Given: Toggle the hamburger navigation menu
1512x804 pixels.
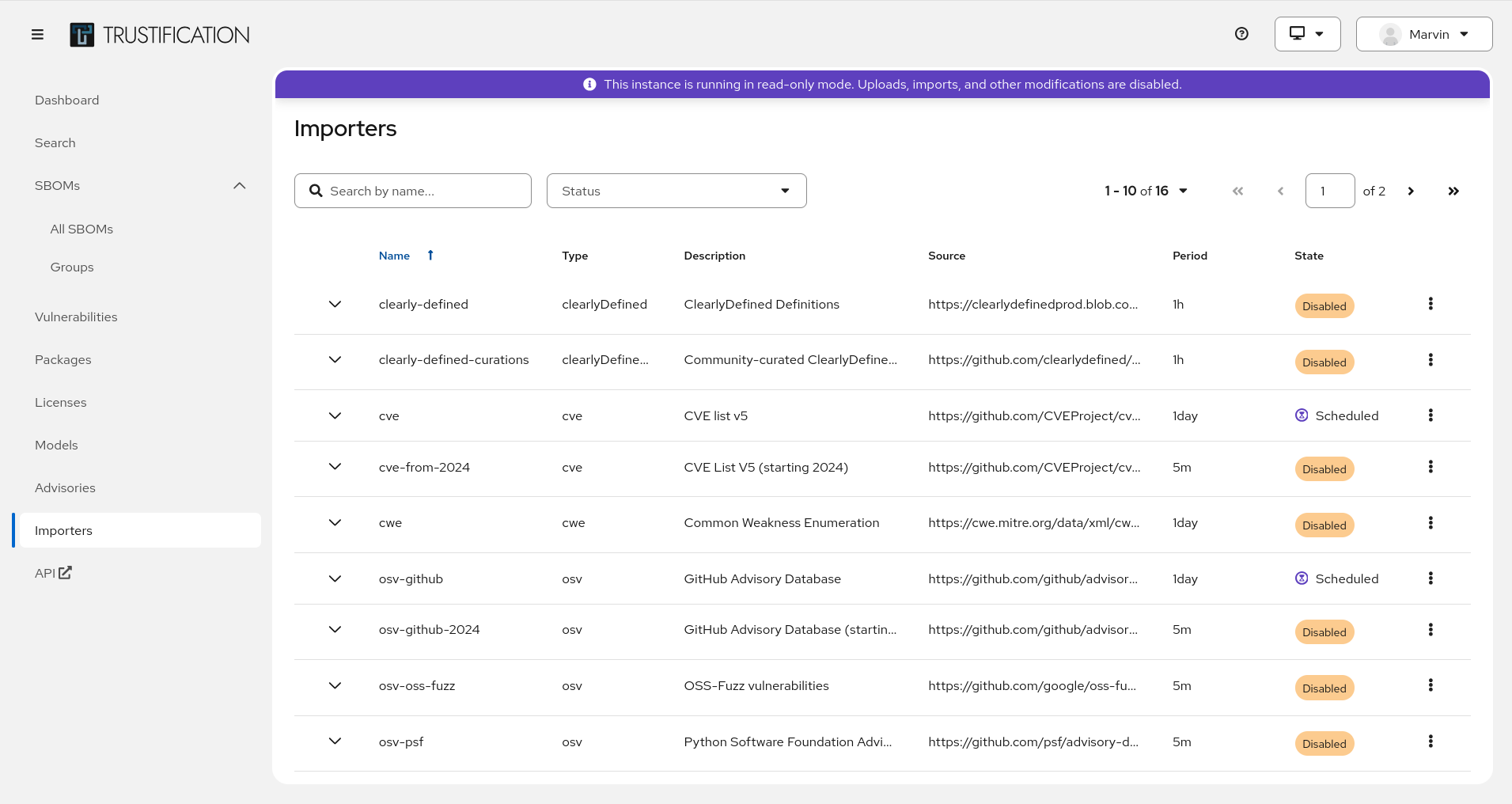Looking at the screenshot, I should pos(37,34).
